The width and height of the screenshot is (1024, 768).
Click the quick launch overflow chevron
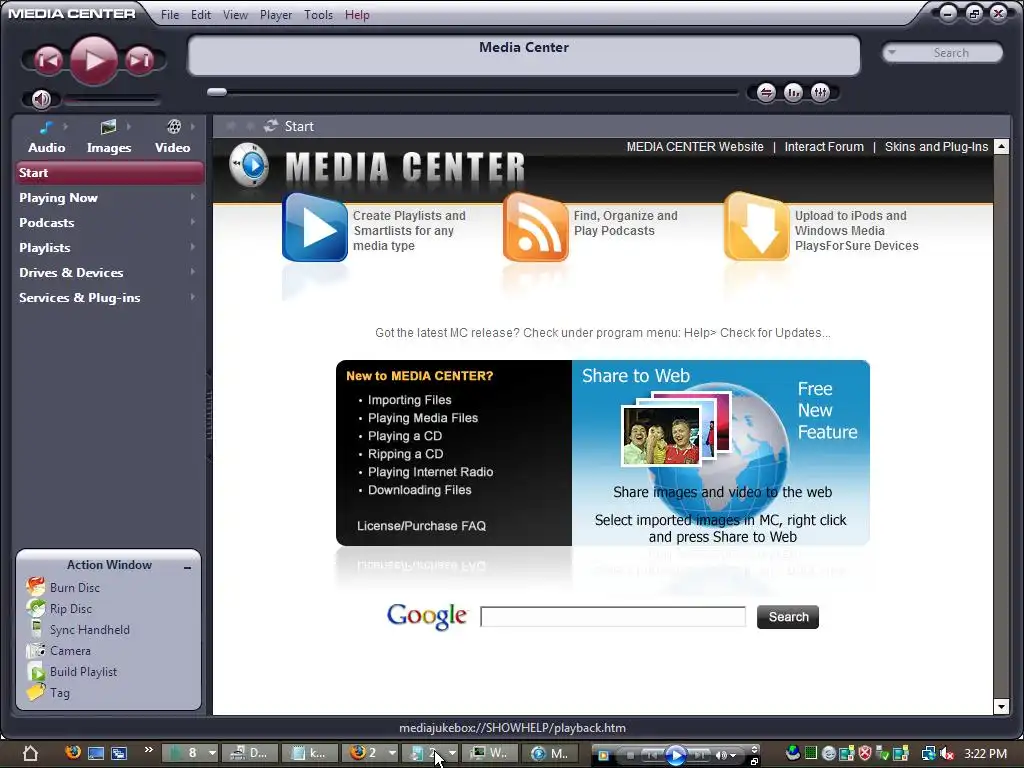click(148, 748)
